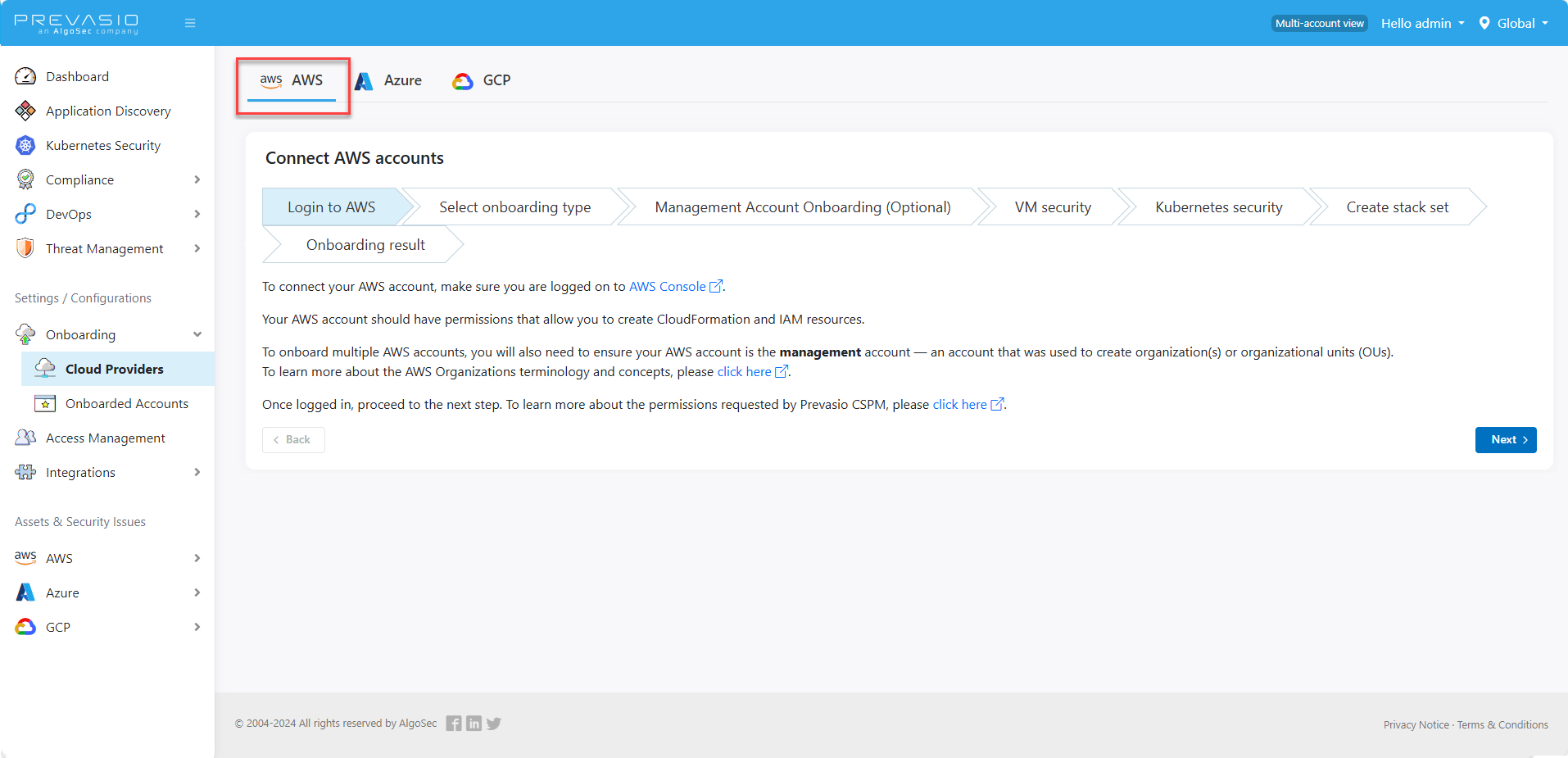
Task: Select the Create stack set step
Action: coord(1398,207)
